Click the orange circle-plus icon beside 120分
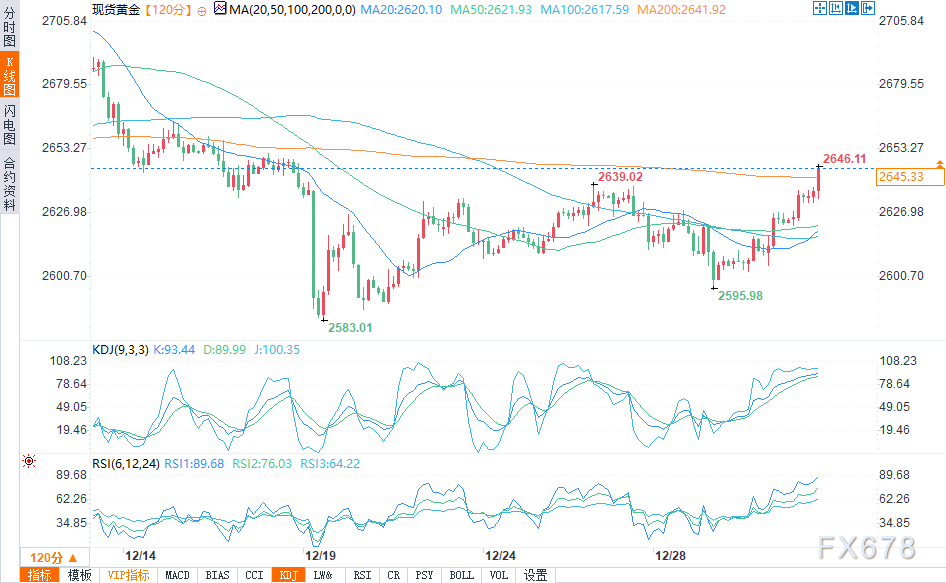 202,11
